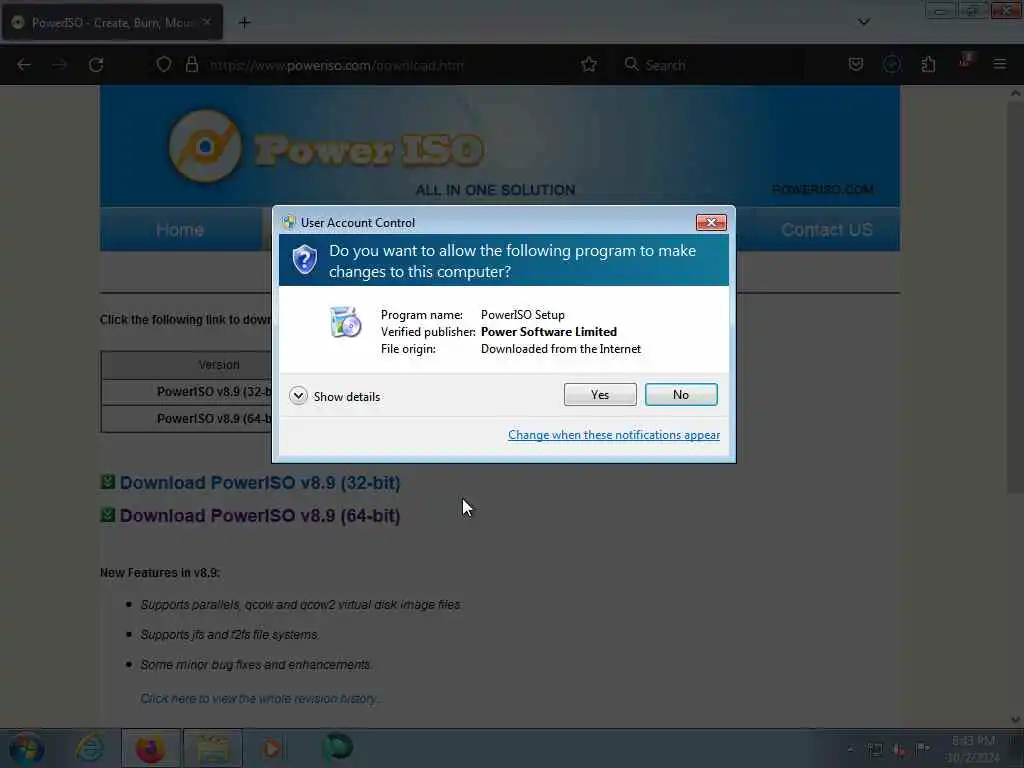
Task: Click Download PowerISO v8.9 (64-bit) link
Action: click(260, 515)
